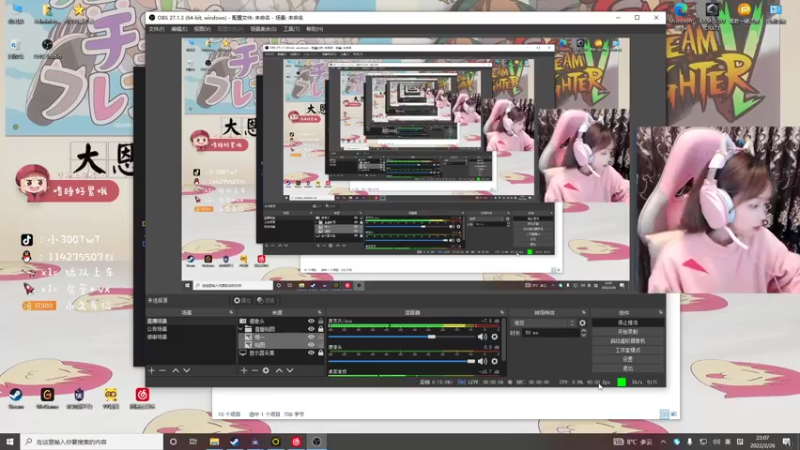Viewport: 800px width, 450px height.
Task: Open the Windows Start menu
Action: (10, 442)
